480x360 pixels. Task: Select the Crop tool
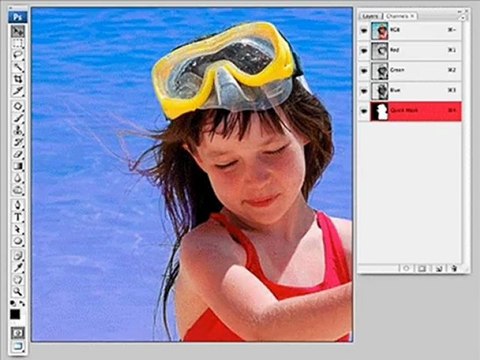(x=18, y=79)
